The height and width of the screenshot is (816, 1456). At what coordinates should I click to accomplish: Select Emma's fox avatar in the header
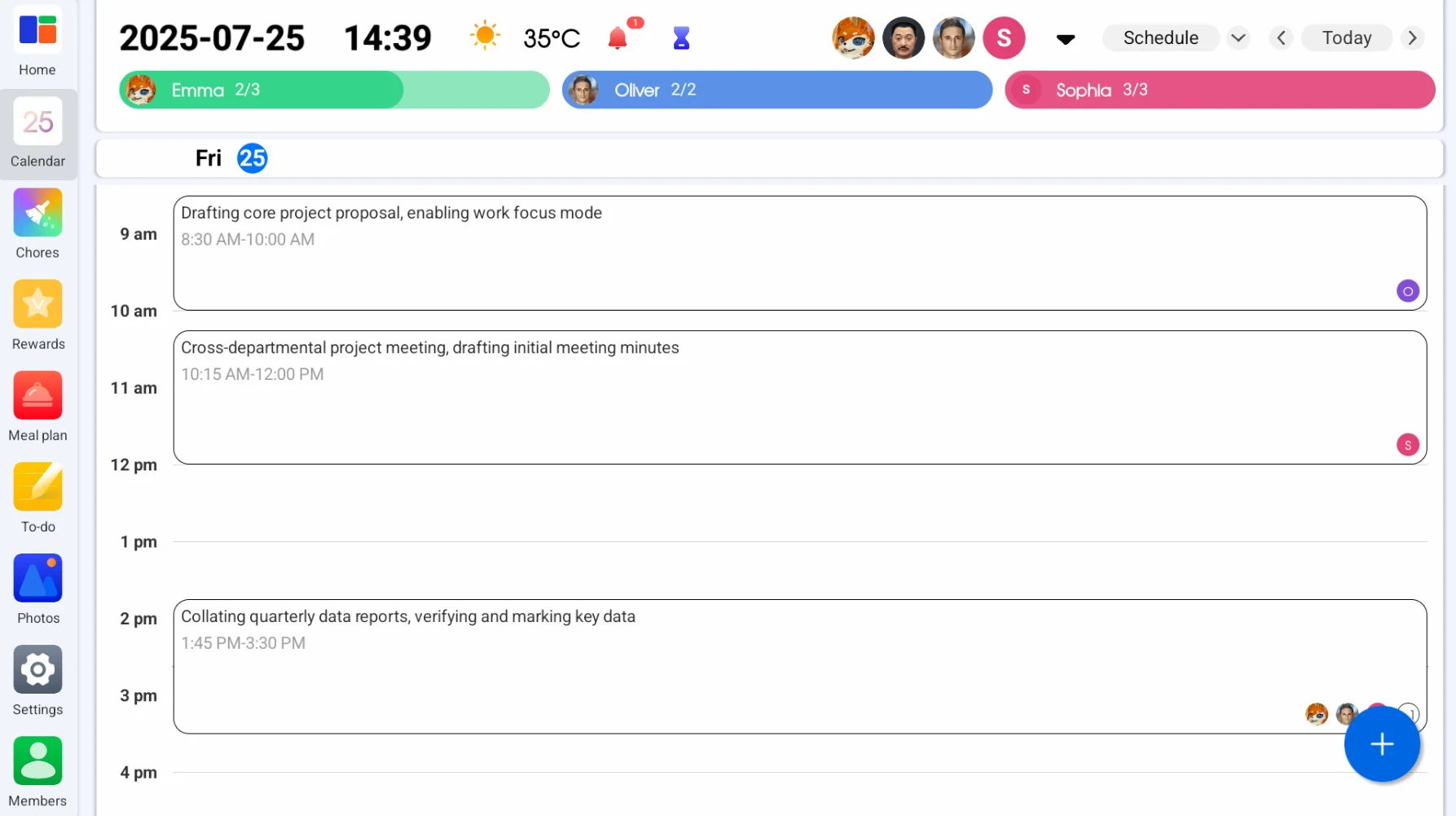coord(853,37)
